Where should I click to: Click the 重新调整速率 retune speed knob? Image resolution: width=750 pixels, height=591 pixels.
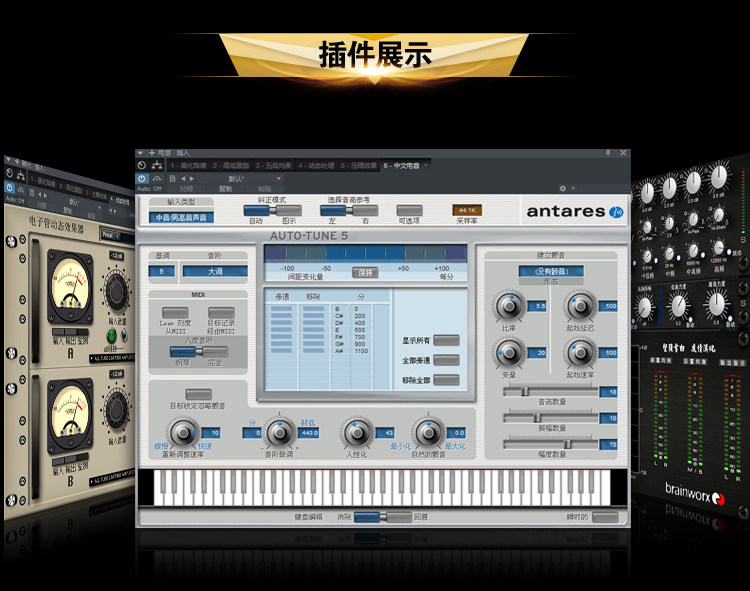click(183, 433)
